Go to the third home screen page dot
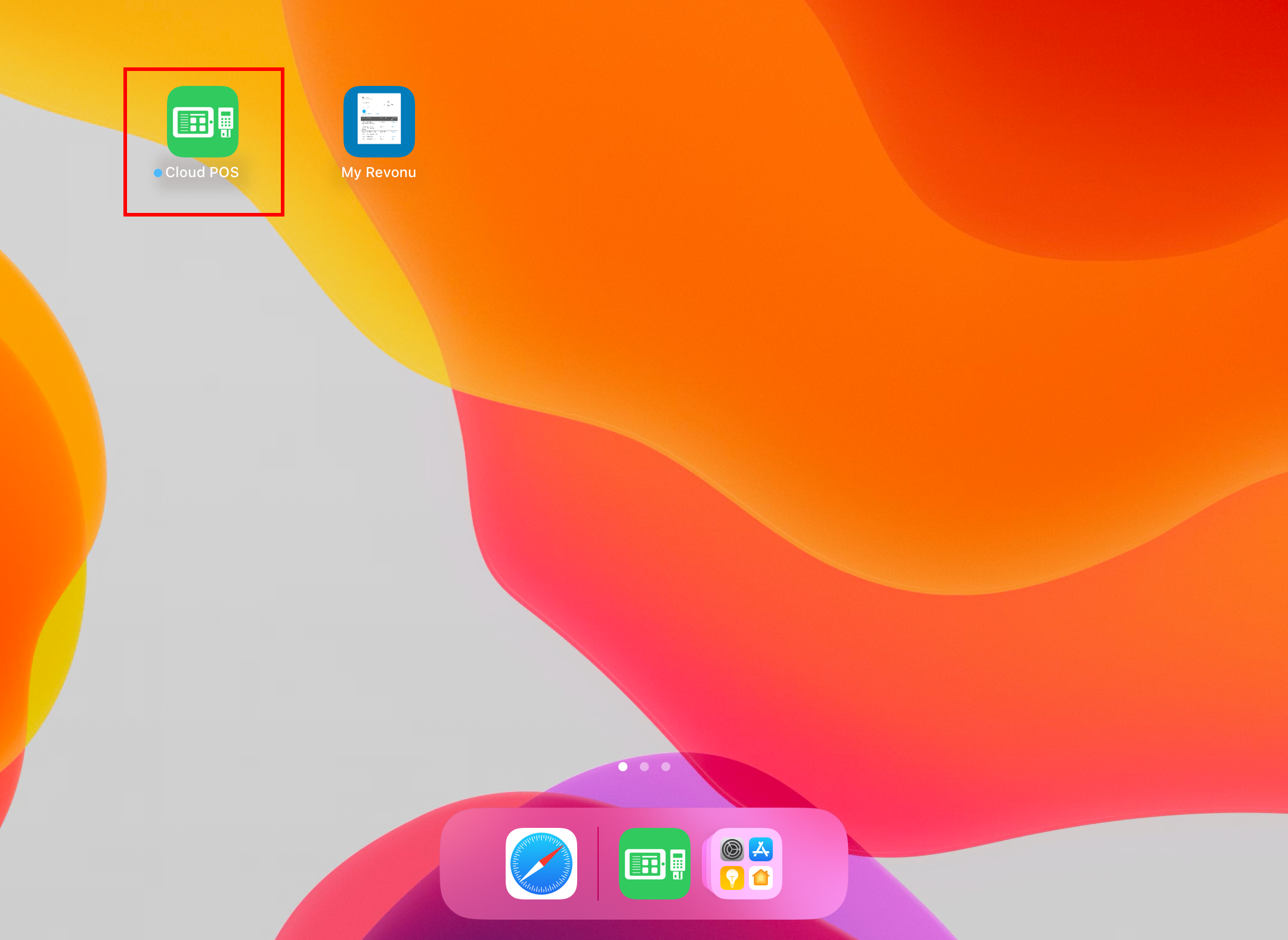This screenshot has width=1288, height=940. (665, 766)
